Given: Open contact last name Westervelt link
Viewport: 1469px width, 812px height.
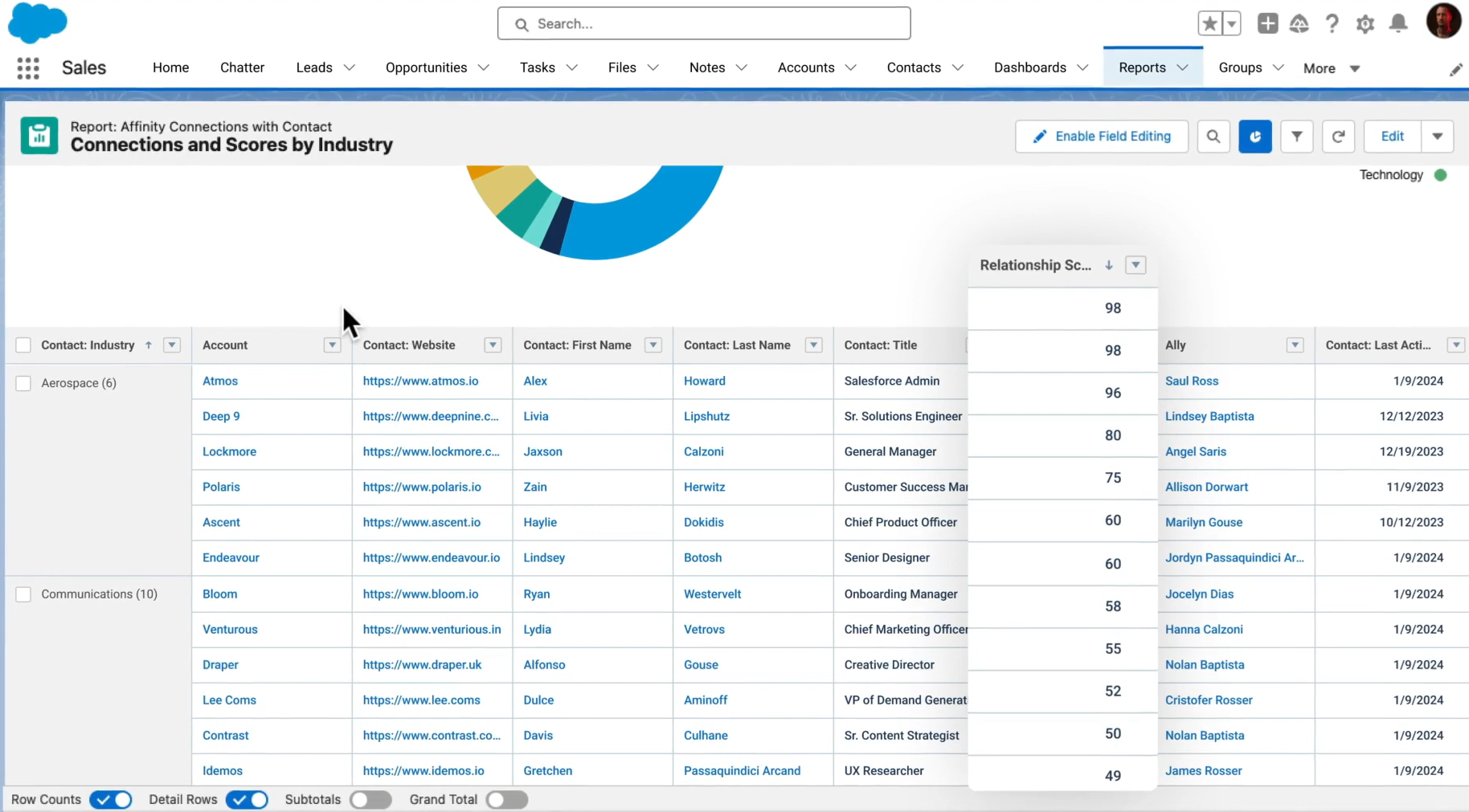Looking at the screenshot, I should pyautogui.click(x=713, y=594).
